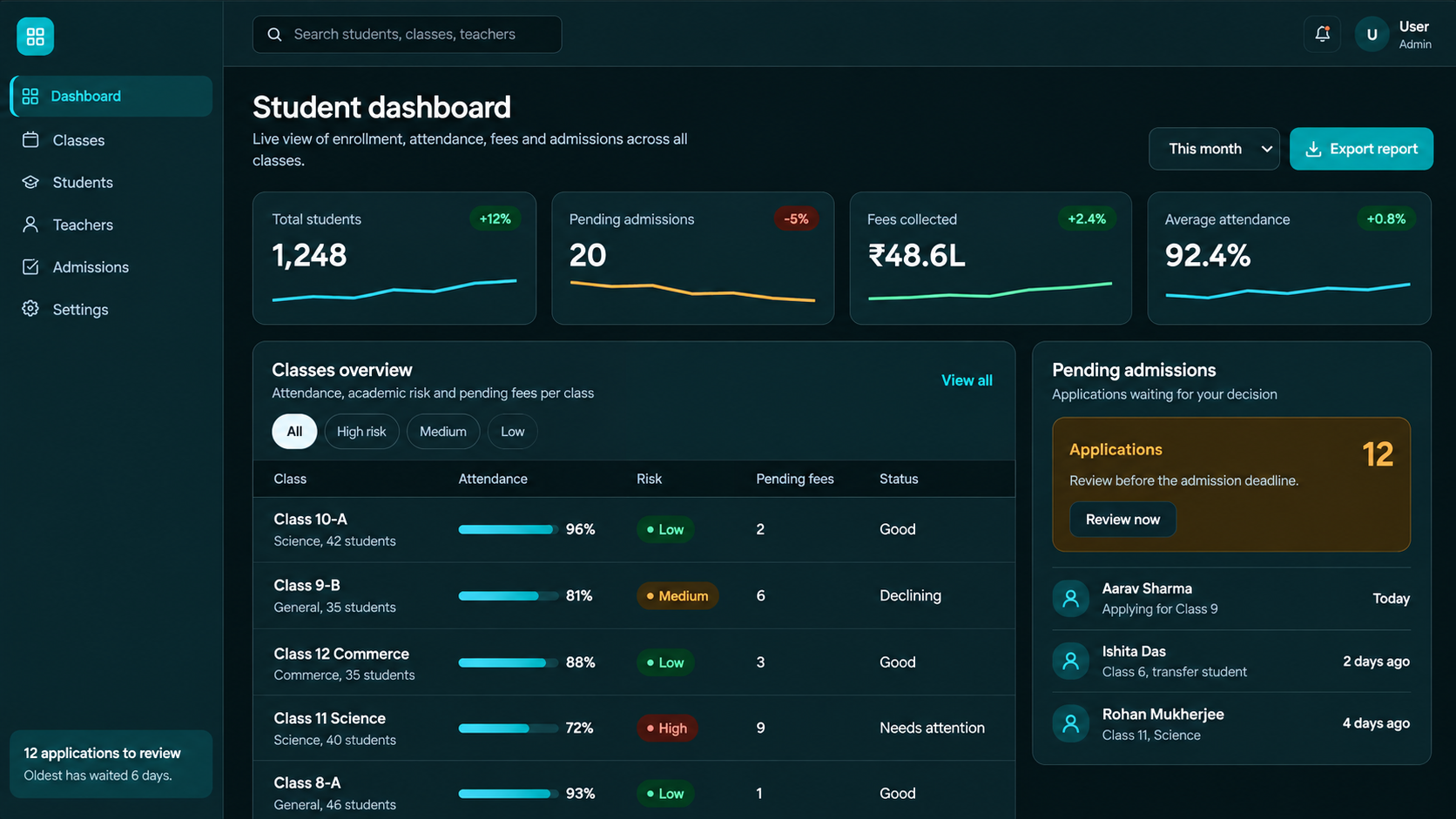The height and width of the screenshot is (819, 1456).
Task: Click the Total students stat card
Action: point(394,258)
